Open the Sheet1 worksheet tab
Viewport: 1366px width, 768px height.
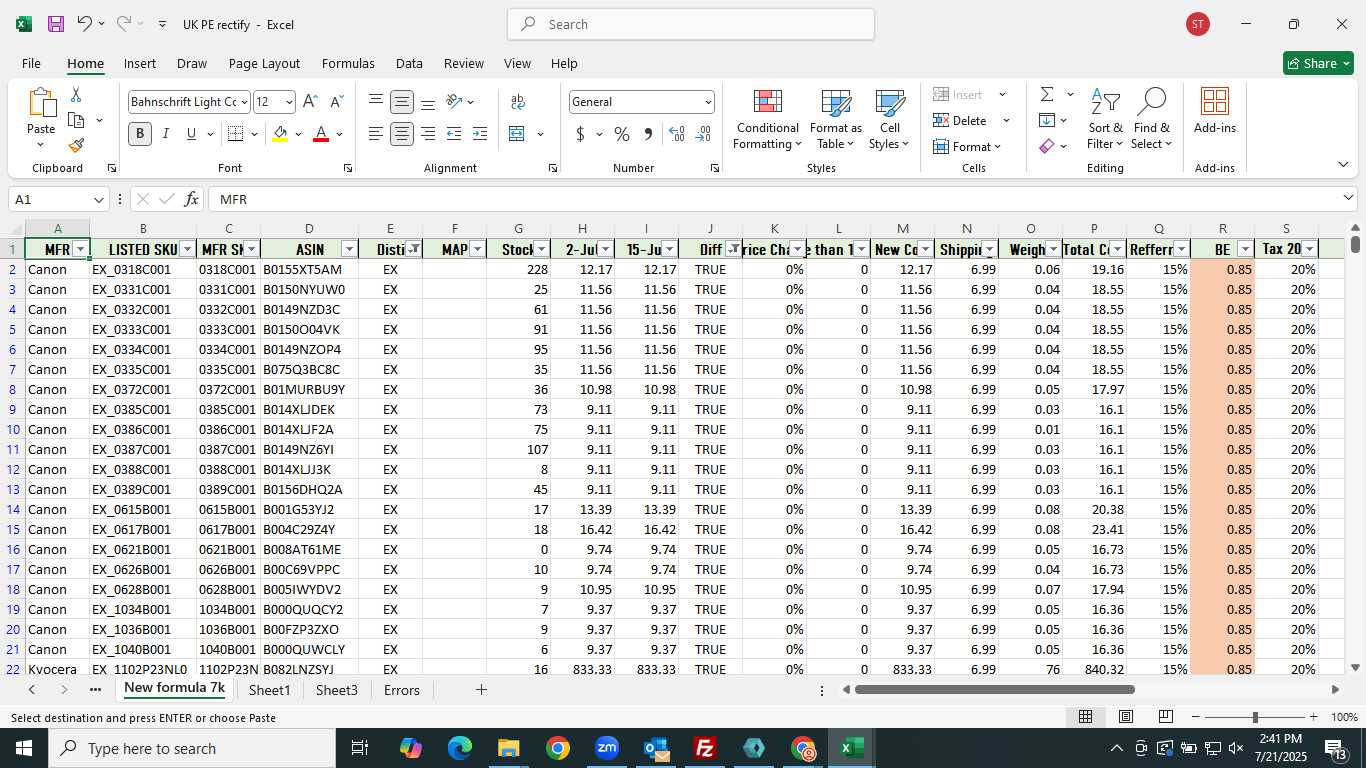pos(270,690)
